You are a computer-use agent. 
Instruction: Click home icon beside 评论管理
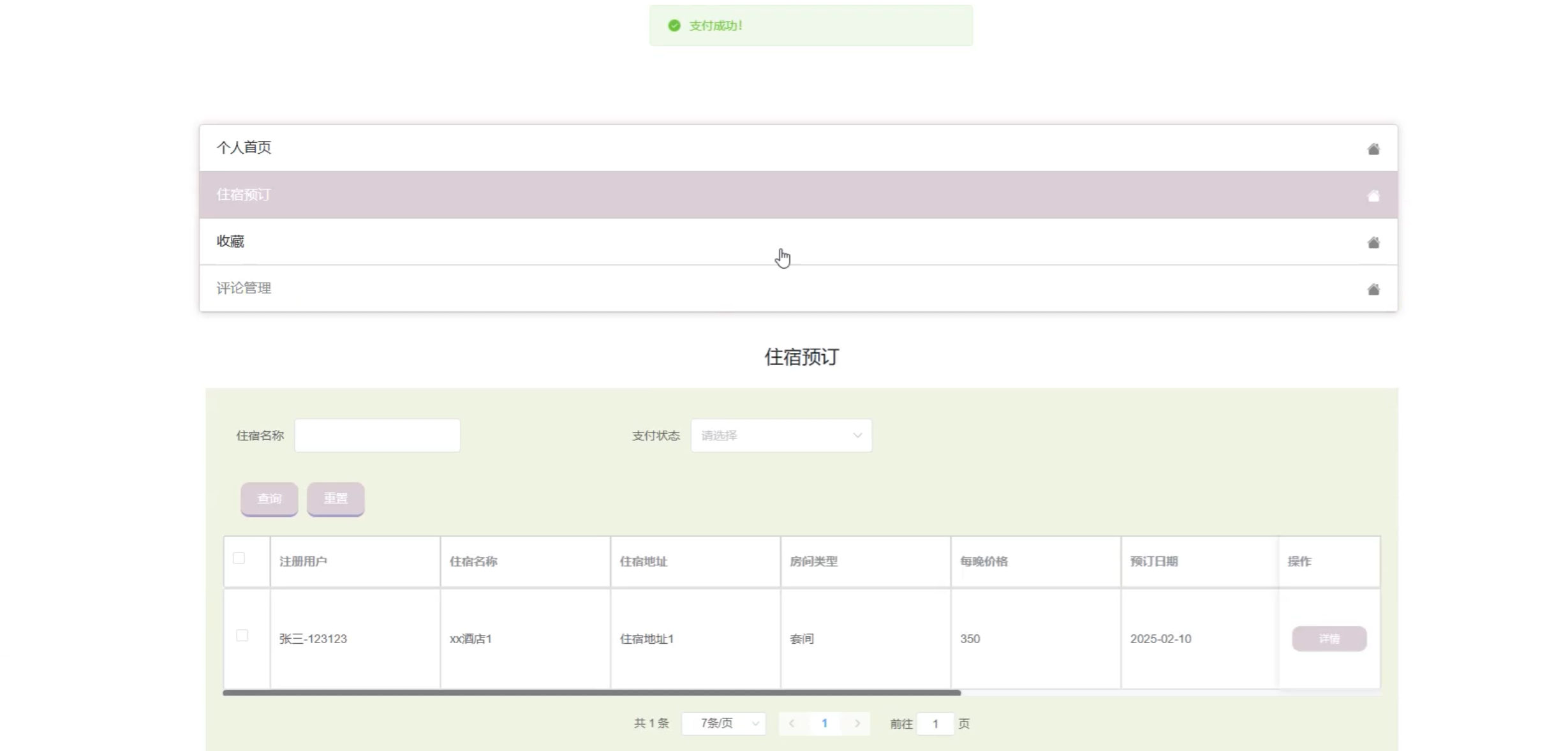(x=1373, y=290)
